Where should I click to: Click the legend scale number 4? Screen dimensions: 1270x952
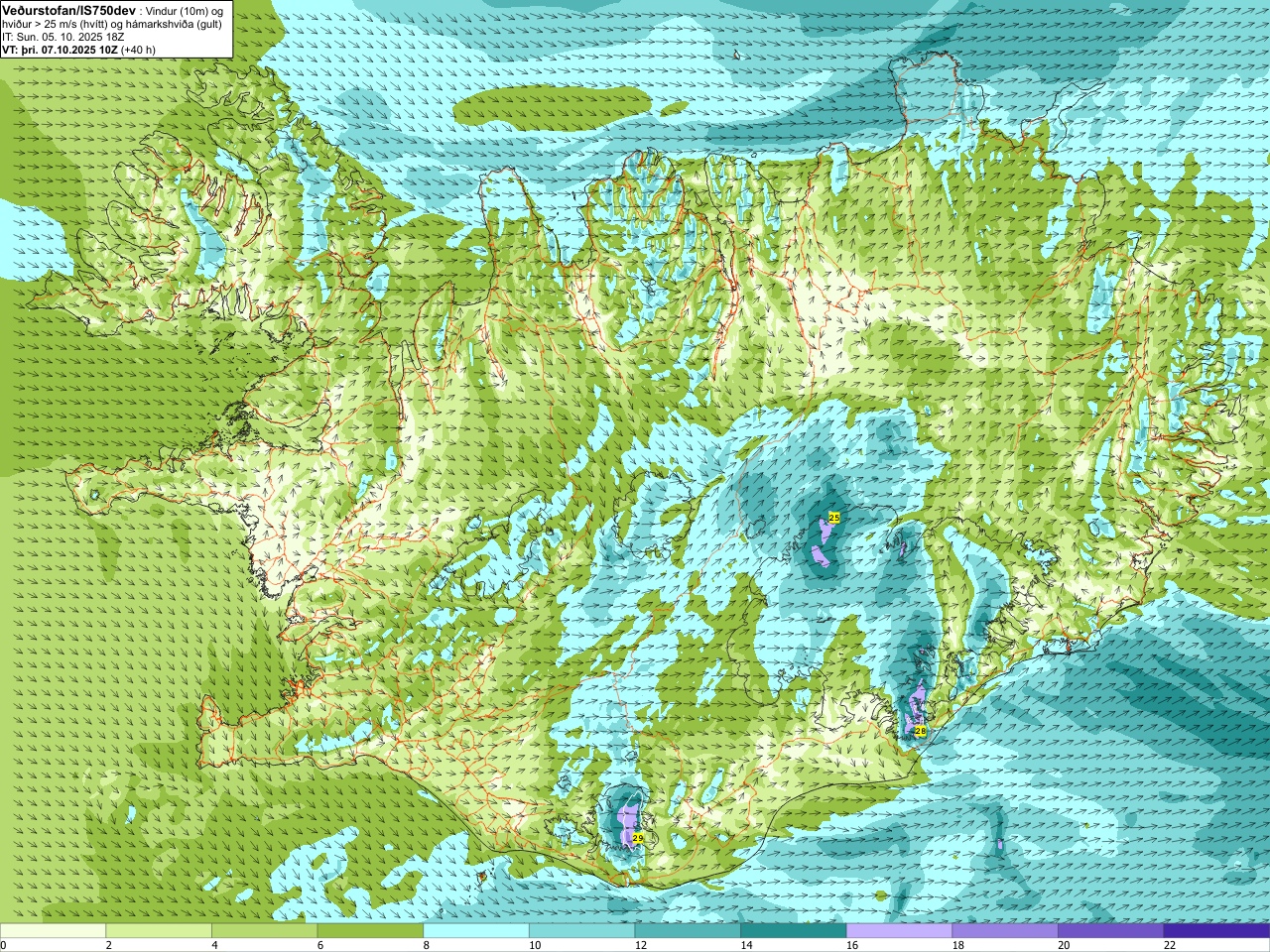coord(215,945)
